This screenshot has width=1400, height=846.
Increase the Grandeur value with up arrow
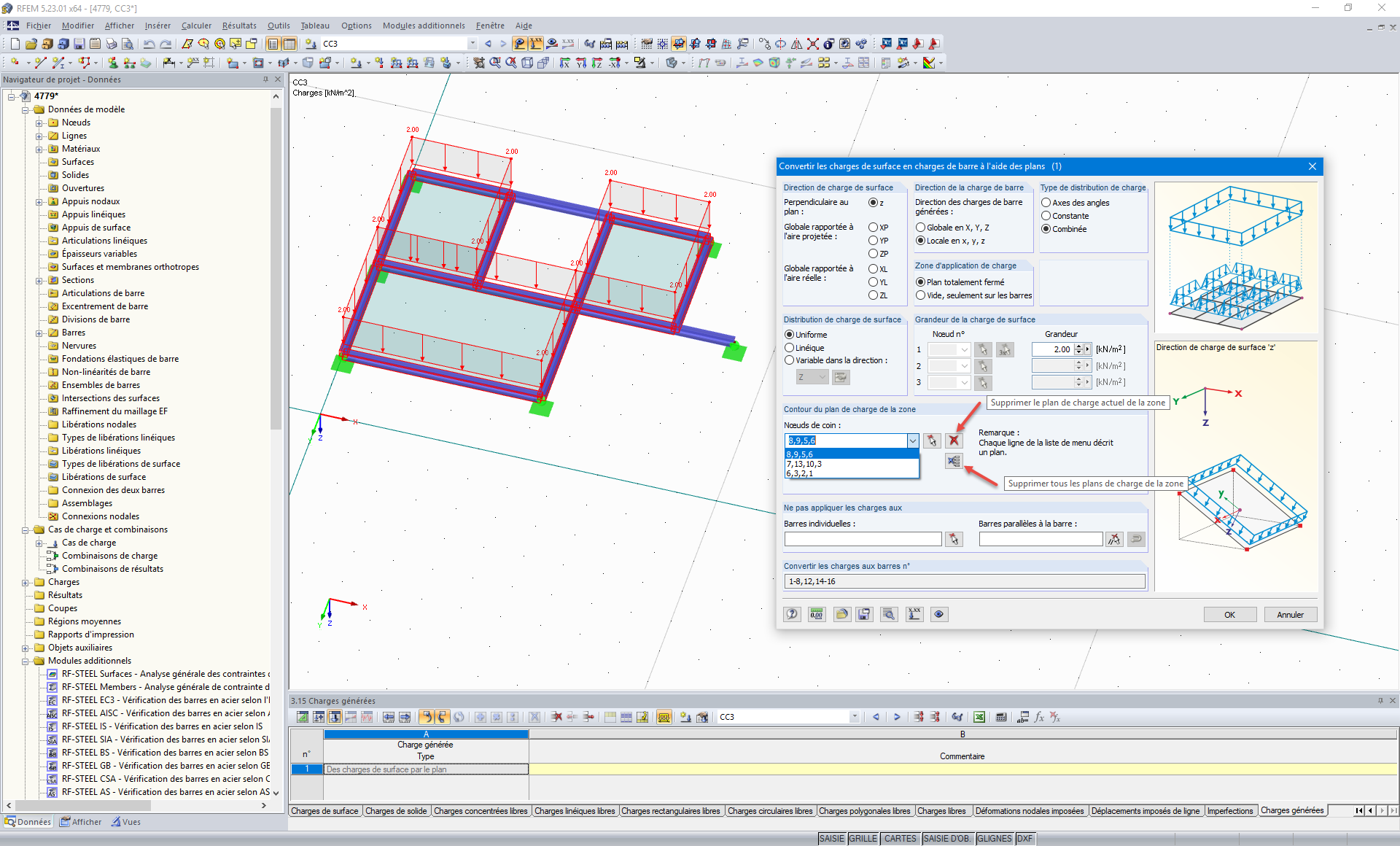[1078, 346]
